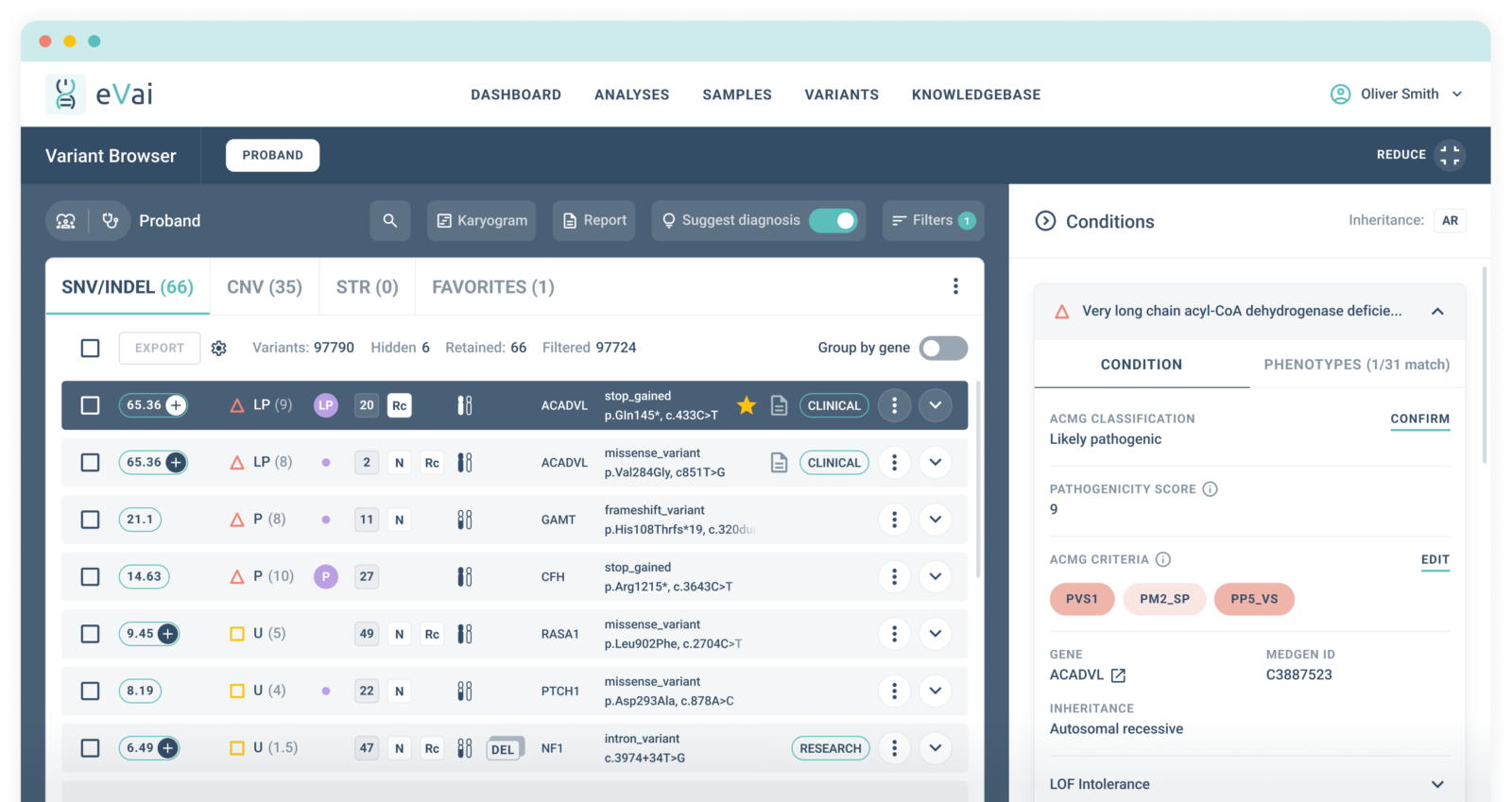1512x802 pixels.
Task: Expand the GAMT frameshift row
Action: tap(935, 520)
